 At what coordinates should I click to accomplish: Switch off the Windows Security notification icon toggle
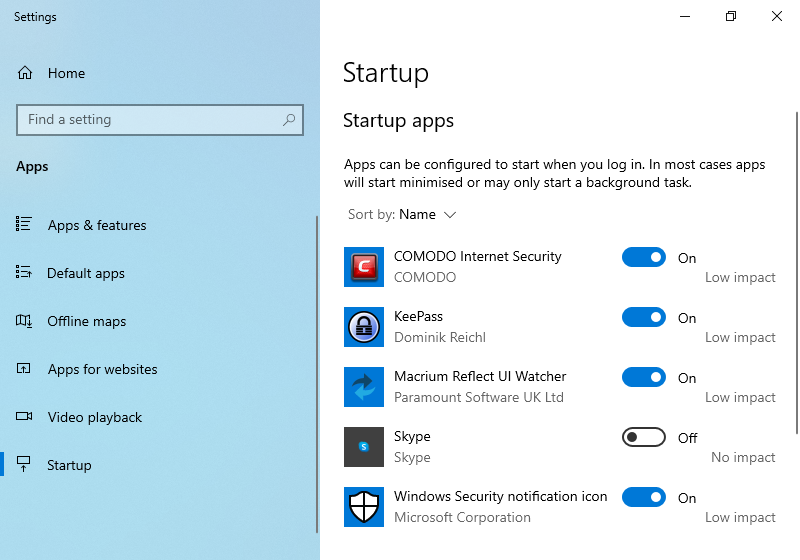643,497
